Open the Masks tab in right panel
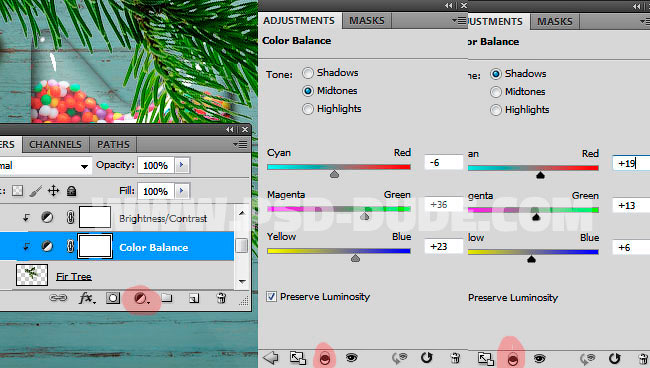 pyautogui.click(x=555, y=21)
